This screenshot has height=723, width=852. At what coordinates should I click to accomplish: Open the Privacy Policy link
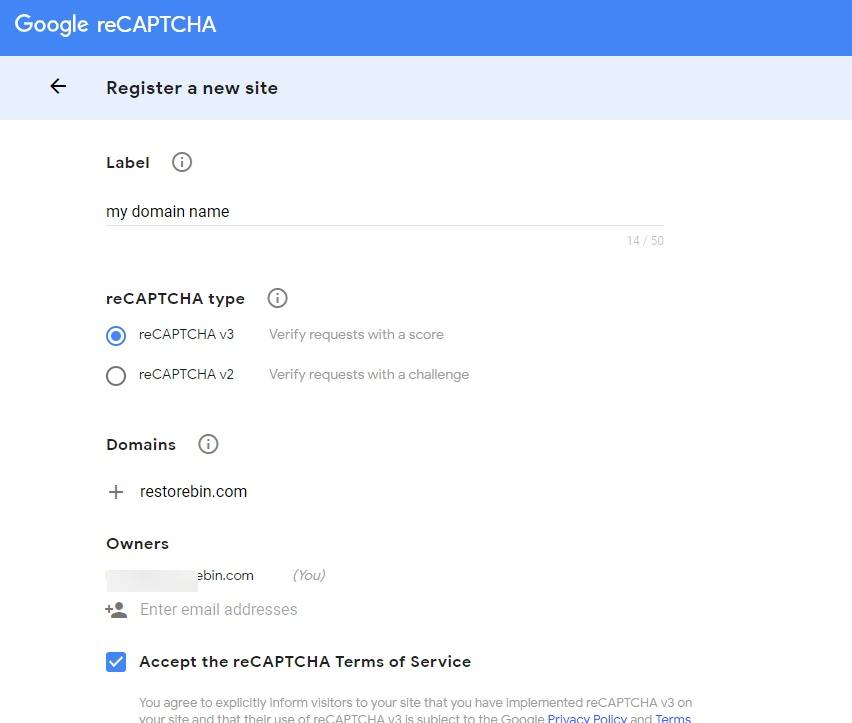587,718
